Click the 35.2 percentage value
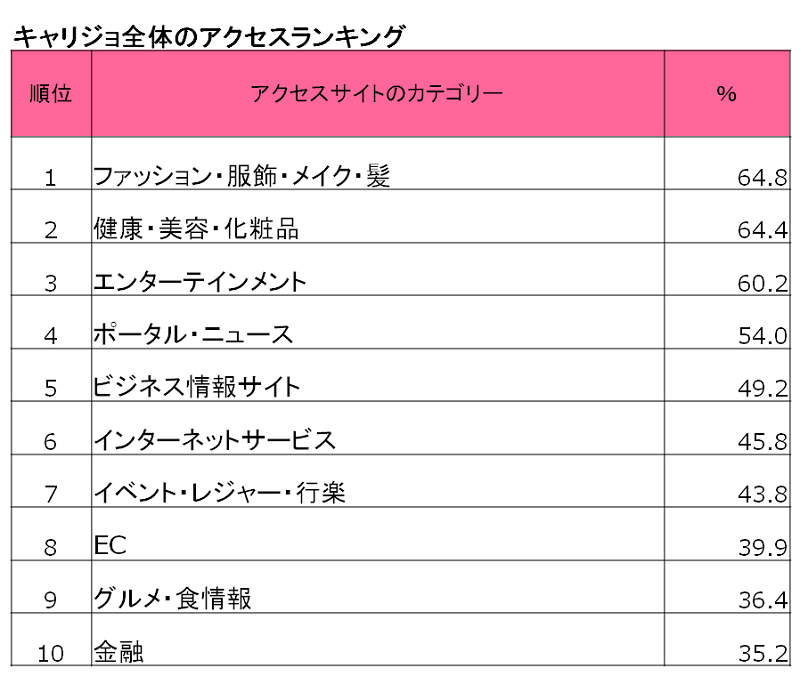This screenshot has width=800, height=676. tap(765, 653)
